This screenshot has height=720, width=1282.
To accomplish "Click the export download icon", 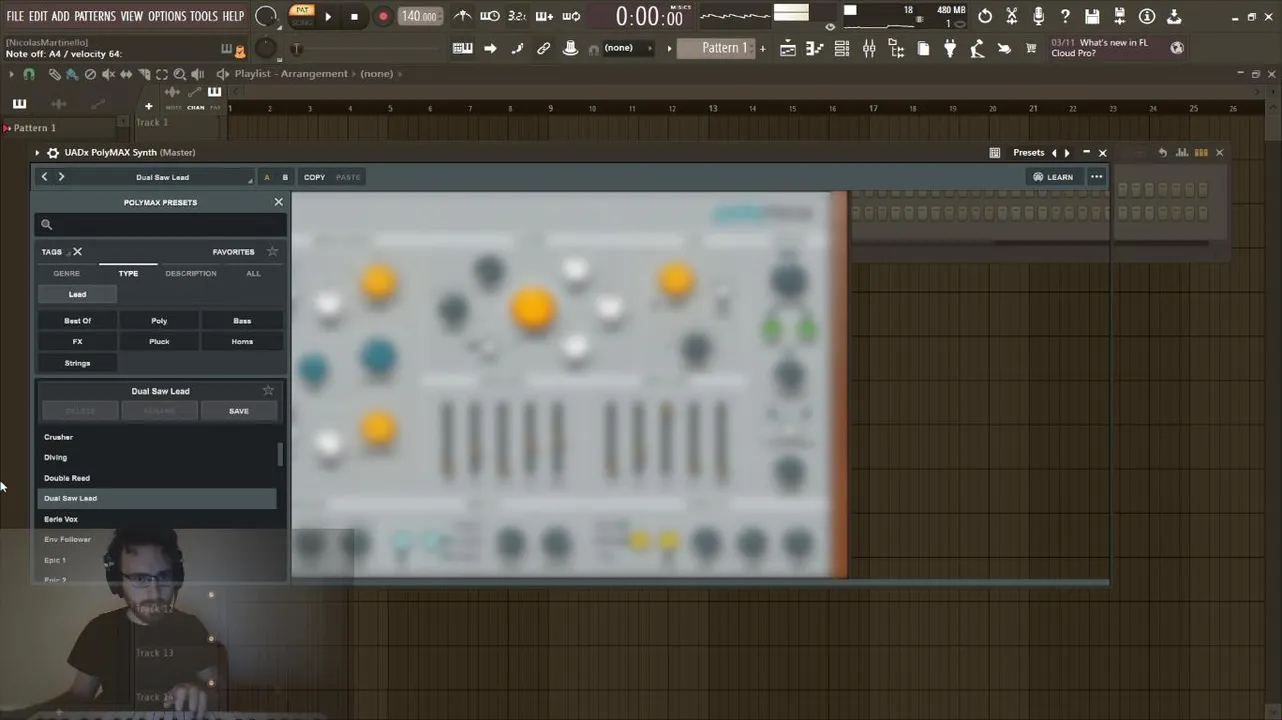I will 1174,16.
